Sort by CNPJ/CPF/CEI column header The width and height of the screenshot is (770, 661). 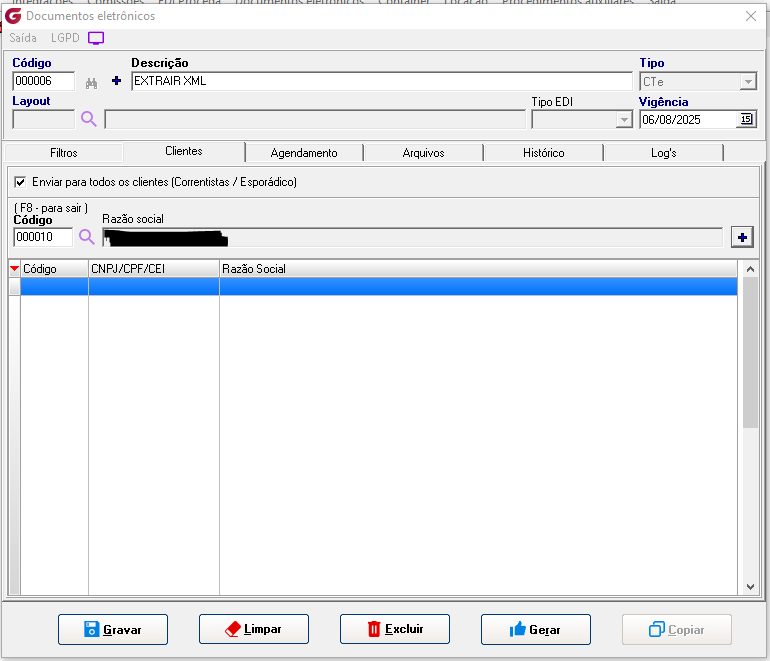(x=154, y=269)
